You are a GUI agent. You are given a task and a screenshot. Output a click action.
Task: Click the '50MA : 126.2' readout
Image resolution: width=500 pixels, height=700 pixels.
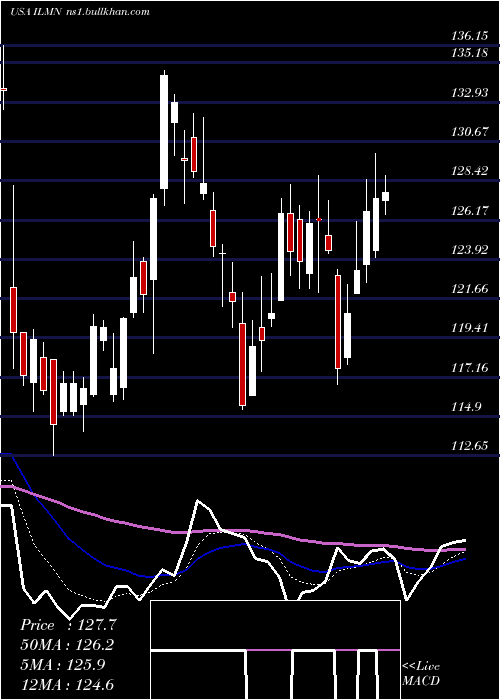[x=67, y=644]
